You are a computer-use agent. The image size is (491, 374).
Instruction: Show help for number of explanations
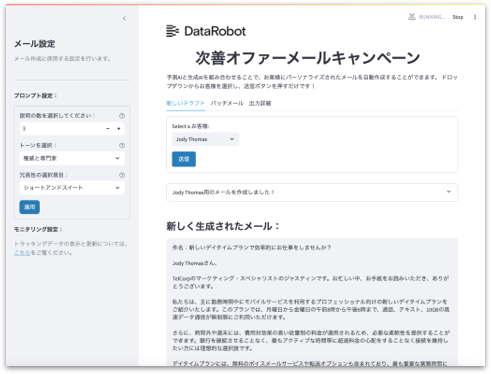coord(122,116)
